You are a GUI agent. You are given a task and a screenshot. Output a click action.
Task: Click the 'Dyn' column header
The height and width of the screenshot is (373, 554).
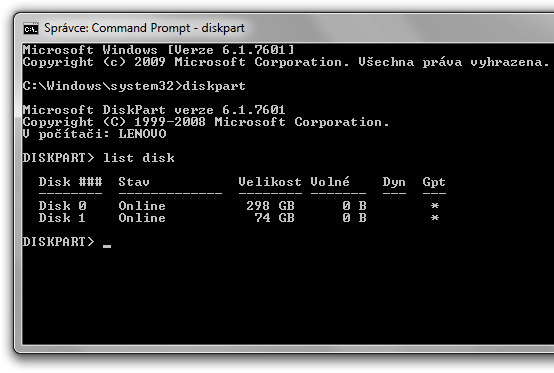pos(394,183)
